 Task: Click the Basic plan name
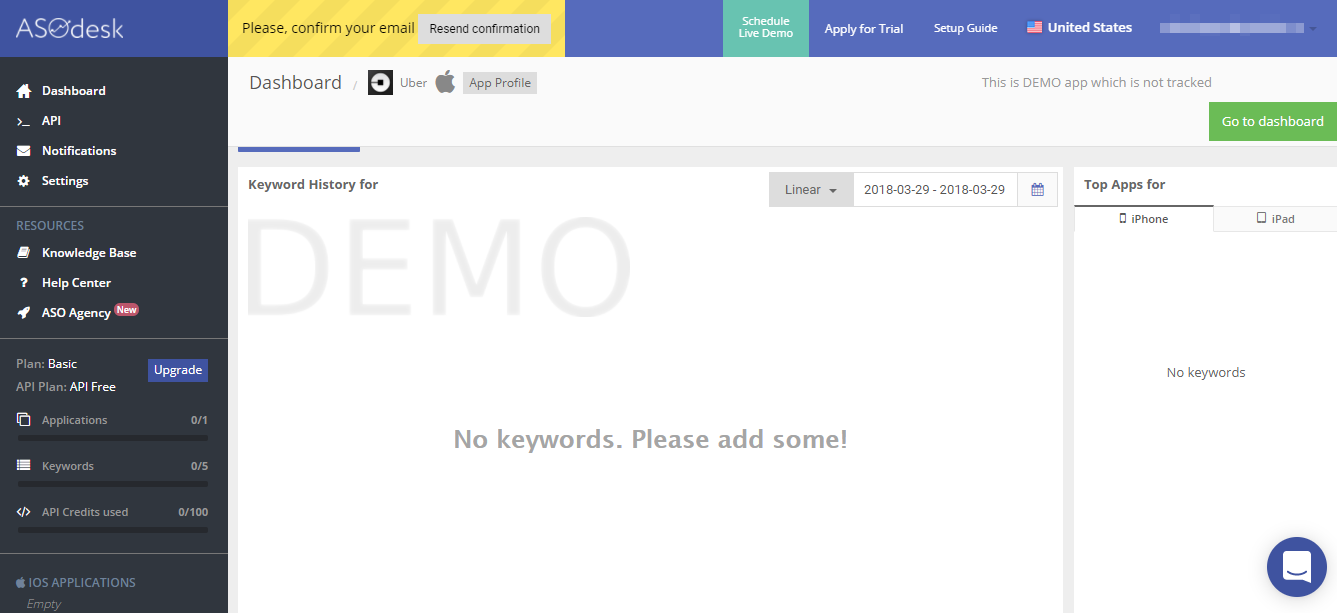tap(62, 364)
